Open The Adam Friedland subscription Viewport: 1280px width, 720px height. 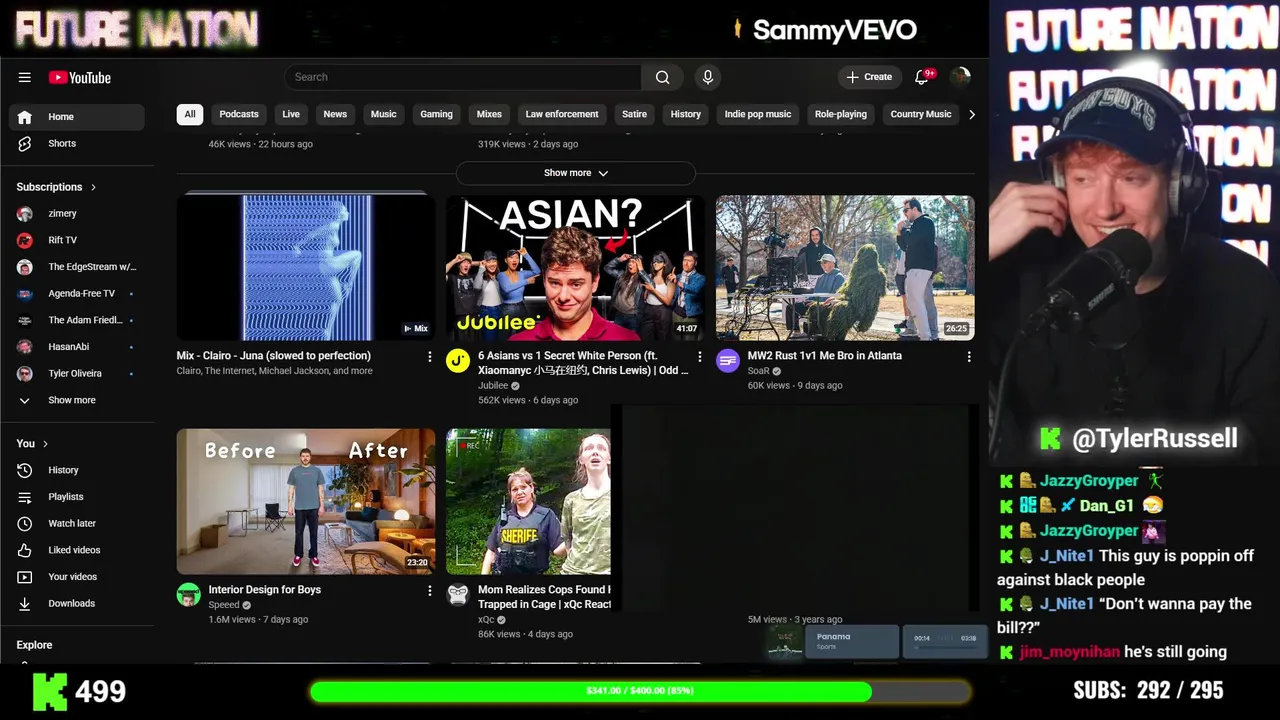[77, 320]
